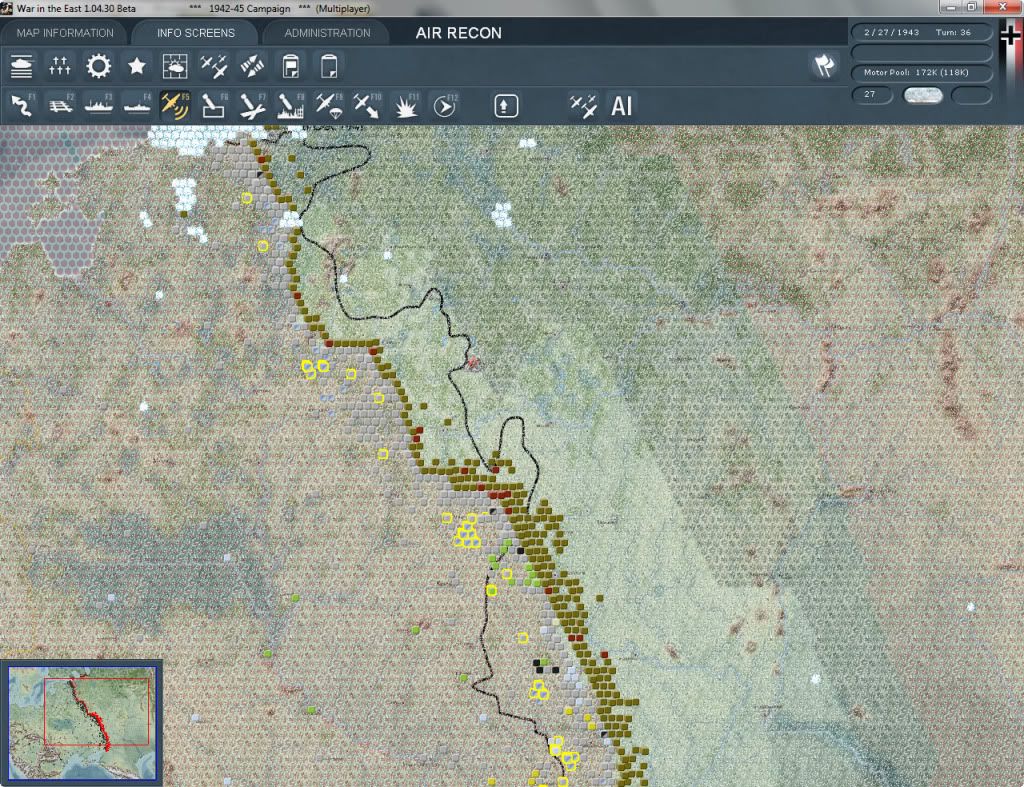Click the date and Turn 36 field
This screenshot has width=1024, height=787.
(x=921, y=32)
